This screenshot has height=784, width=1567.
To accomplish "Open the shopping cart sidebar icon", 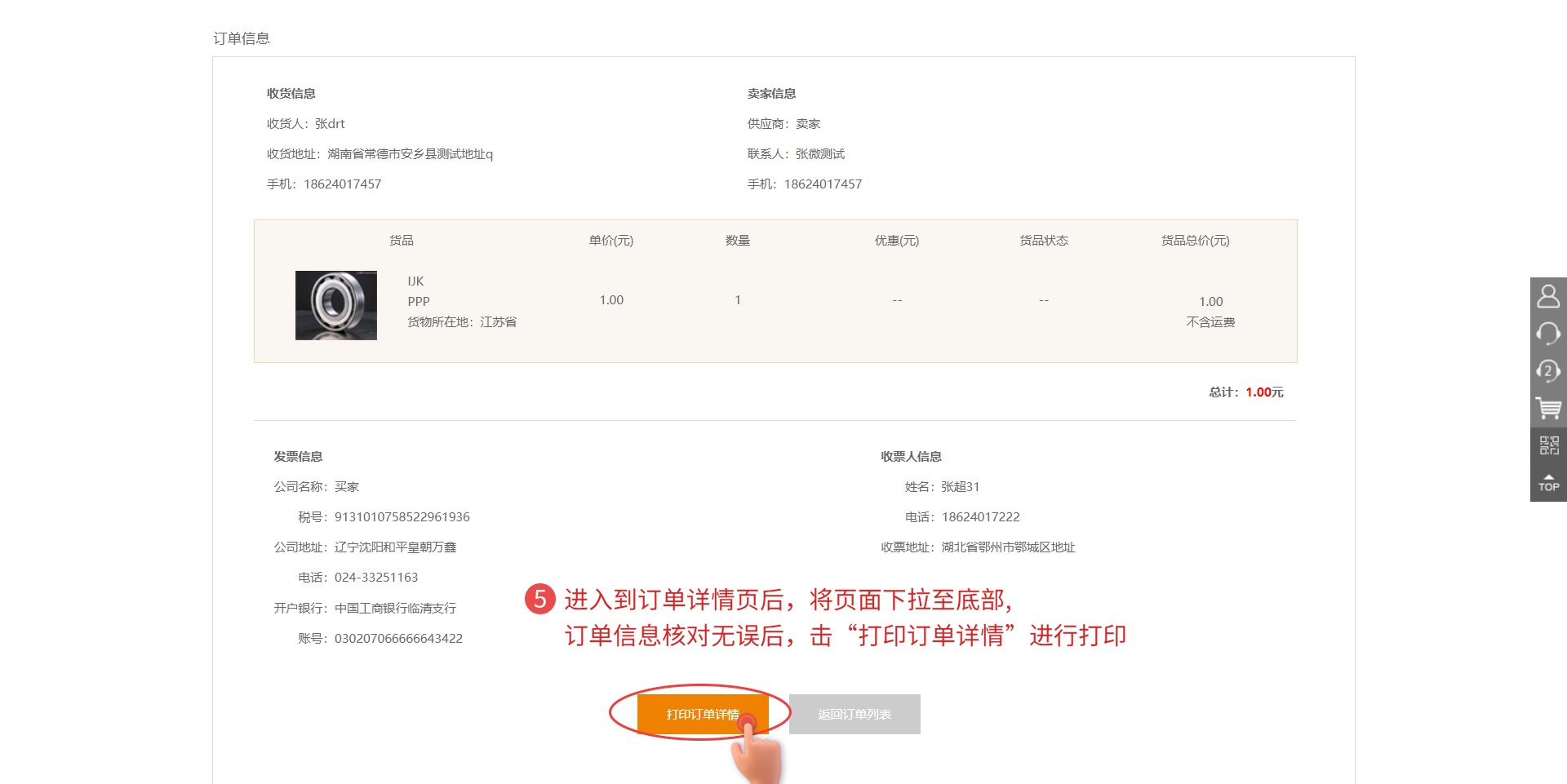I will click(1548, 408).
